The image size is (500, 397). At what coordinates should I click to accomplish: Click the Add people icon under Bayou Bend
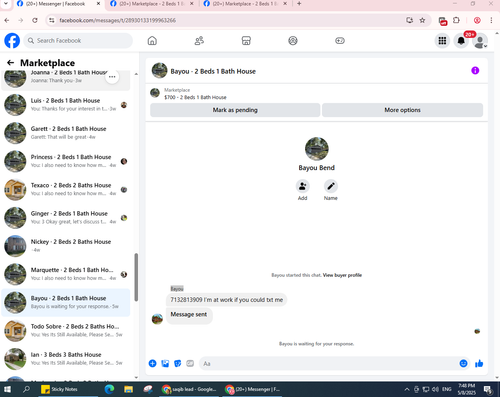point(302,186)
